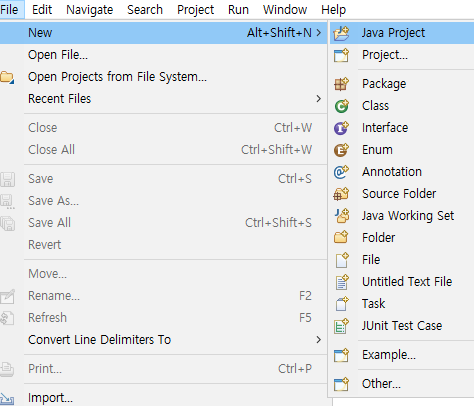Screen dimensions: 474x406
Task: Click the brown Enum icon
Action: (x=341, y=150)
